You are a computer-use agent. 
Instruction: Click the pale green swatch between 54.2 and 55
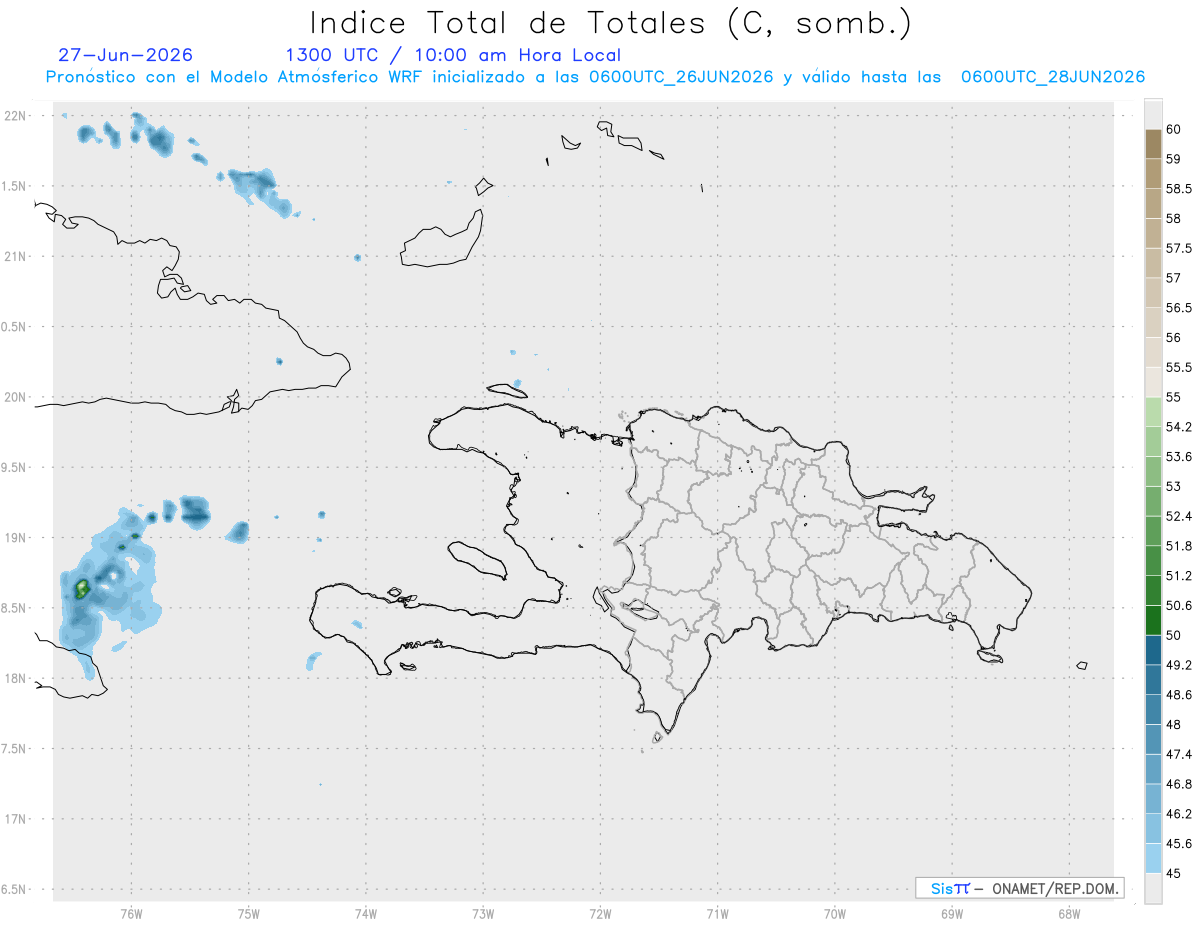point(1153,412)
